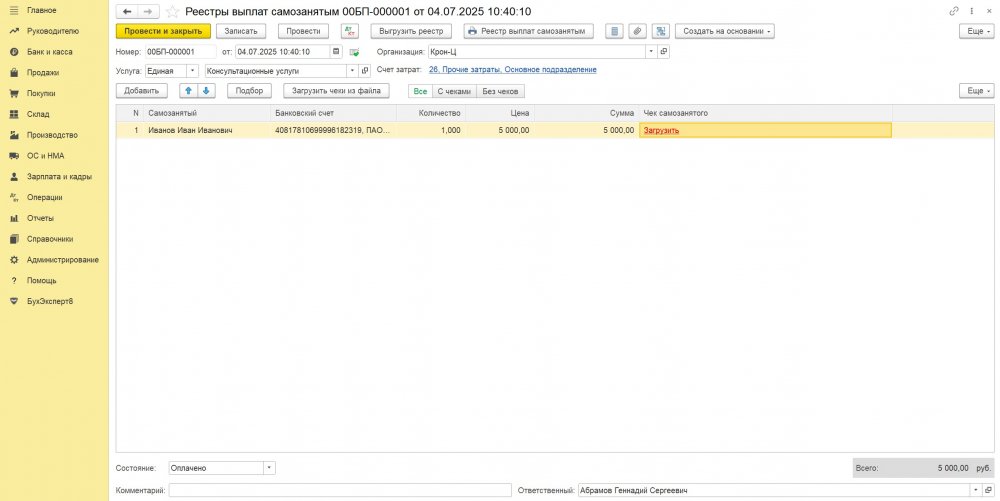The image size is (1000, 501).
Task: Filter rows by С чеками
Action: coord(453,91)
